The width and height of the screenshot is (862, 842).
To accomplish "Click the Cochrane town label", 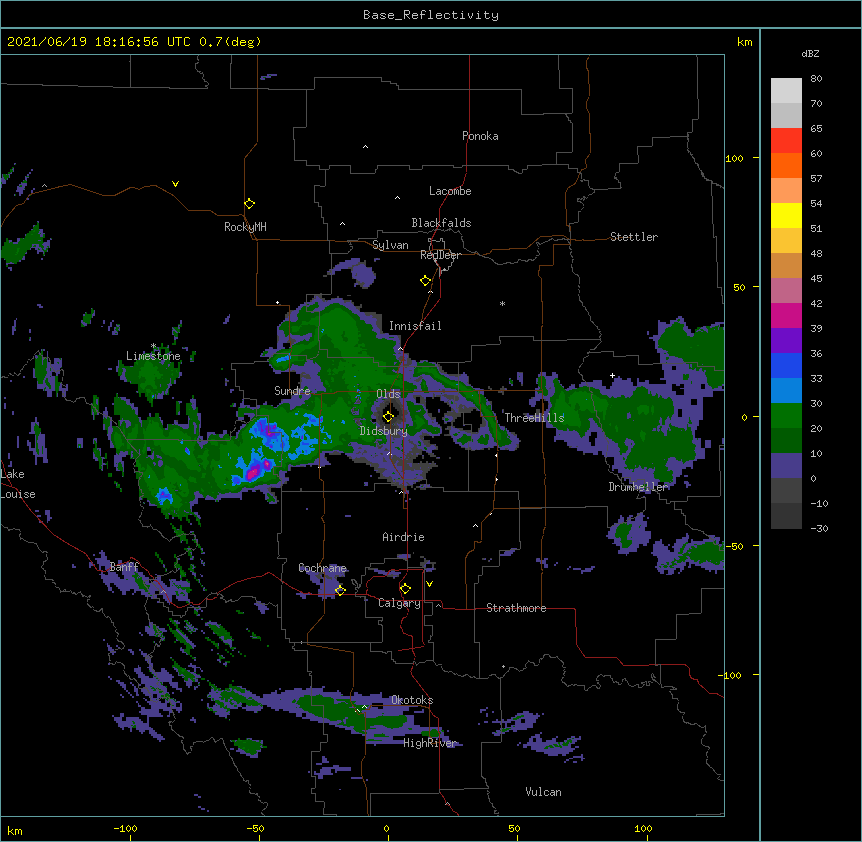I will (x=322, y=568).
